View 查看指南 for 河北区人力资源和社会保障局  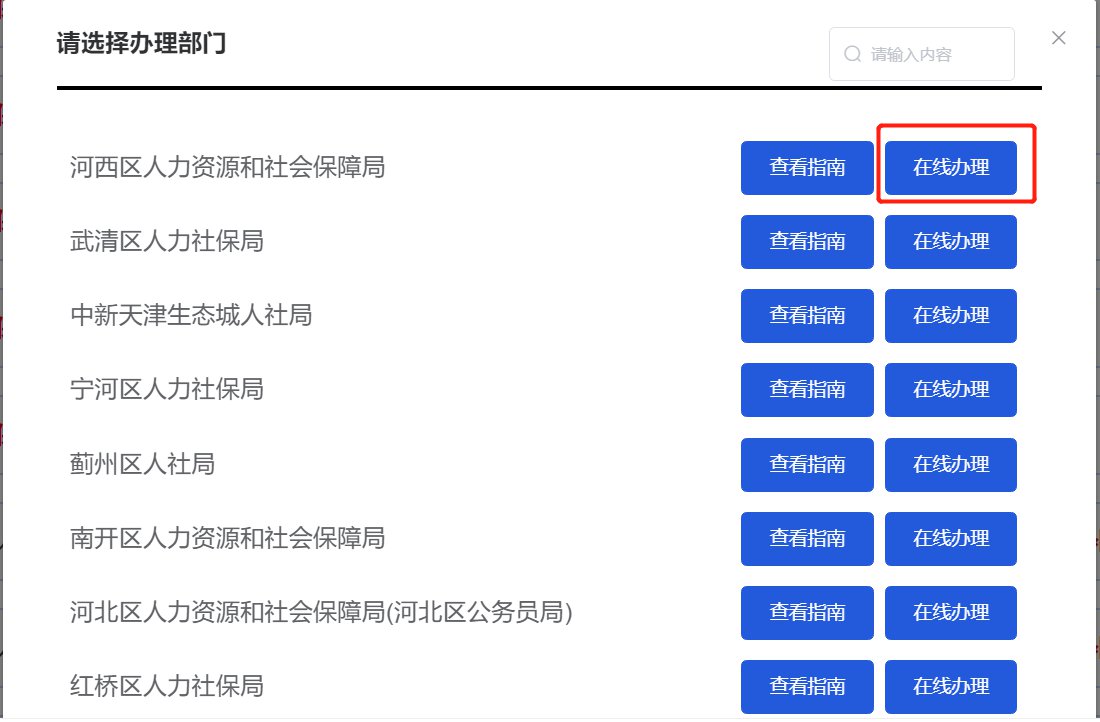click(x=807, y=612)
